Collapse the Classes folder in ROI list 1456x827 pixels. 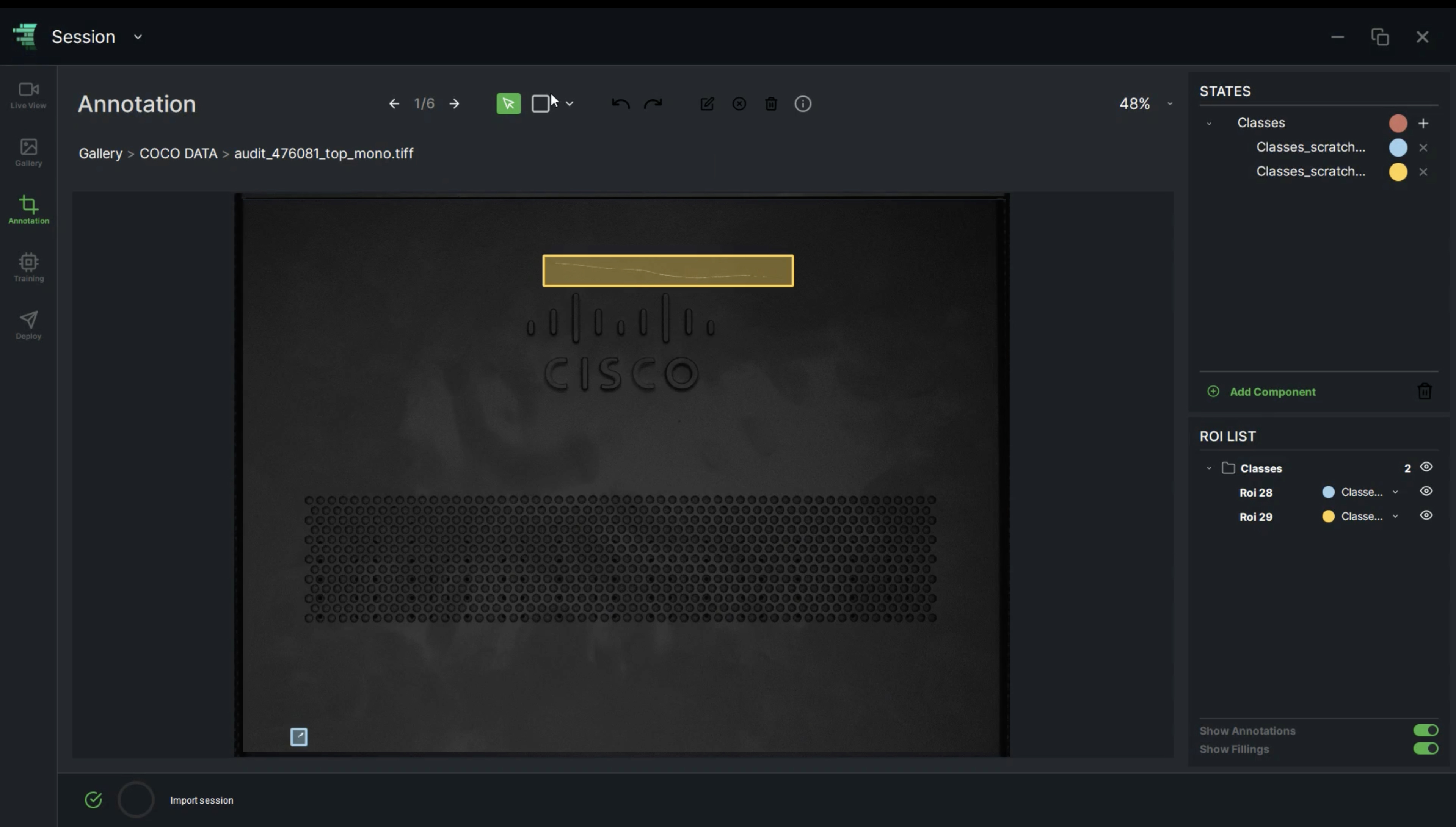pos(1209,468)
